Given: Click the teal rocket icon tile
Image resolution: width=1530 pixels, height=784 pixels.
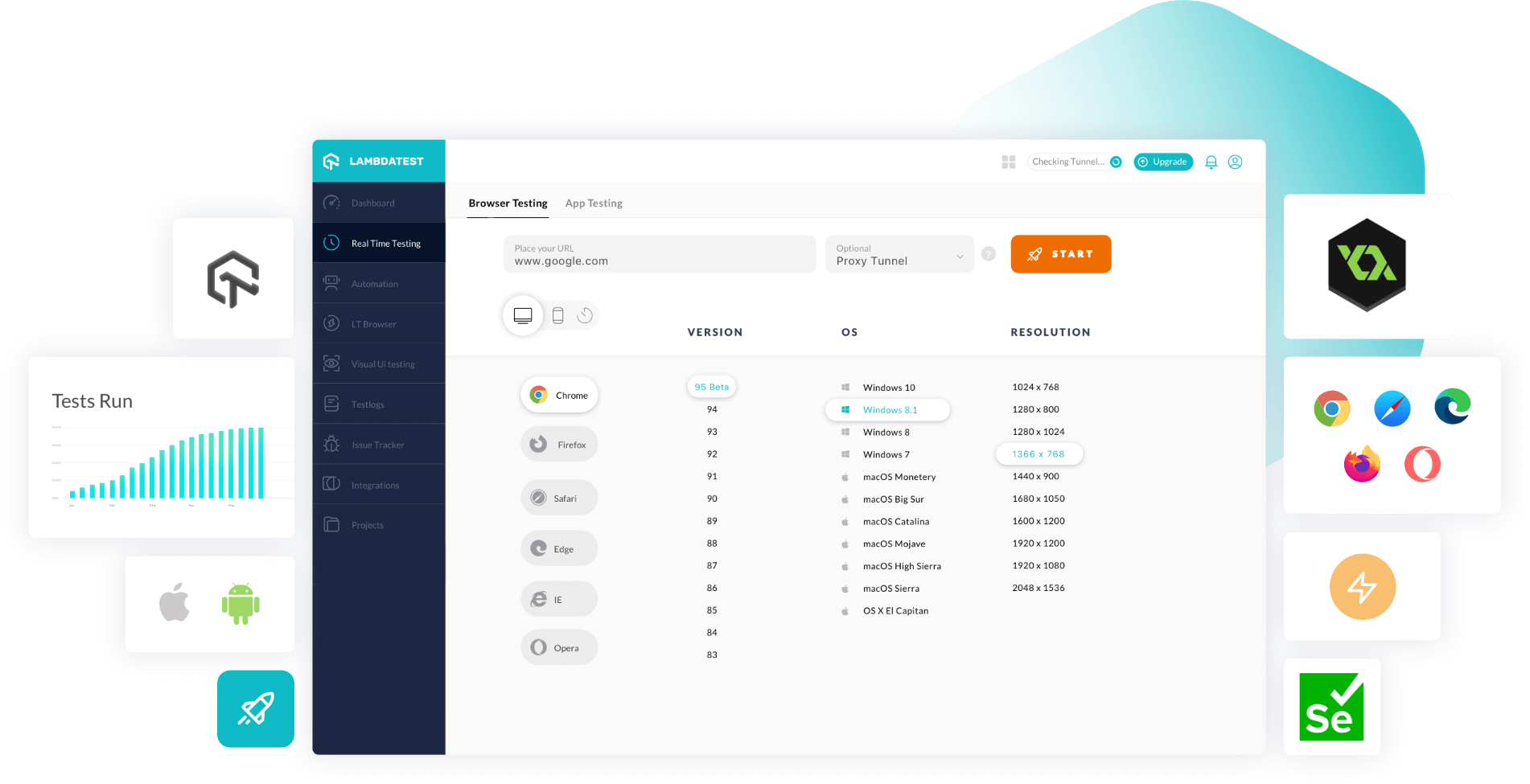Looking at the screenshot, I should click(256, 709).
